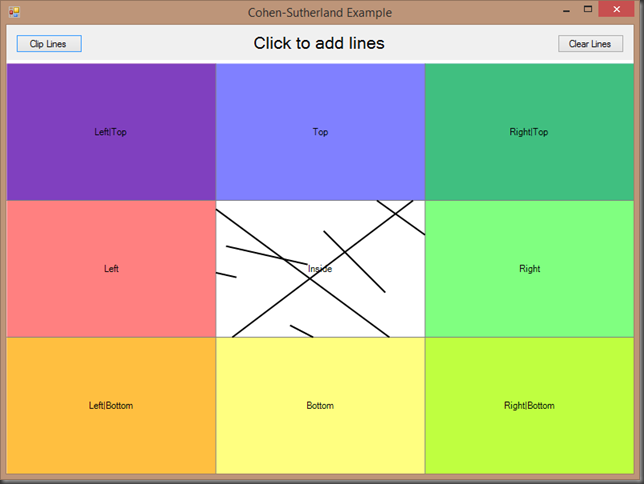The width and height of the screenshot is (644, 484).
Task: Click the "Click to add lines" heading
Action: [319, 44]
